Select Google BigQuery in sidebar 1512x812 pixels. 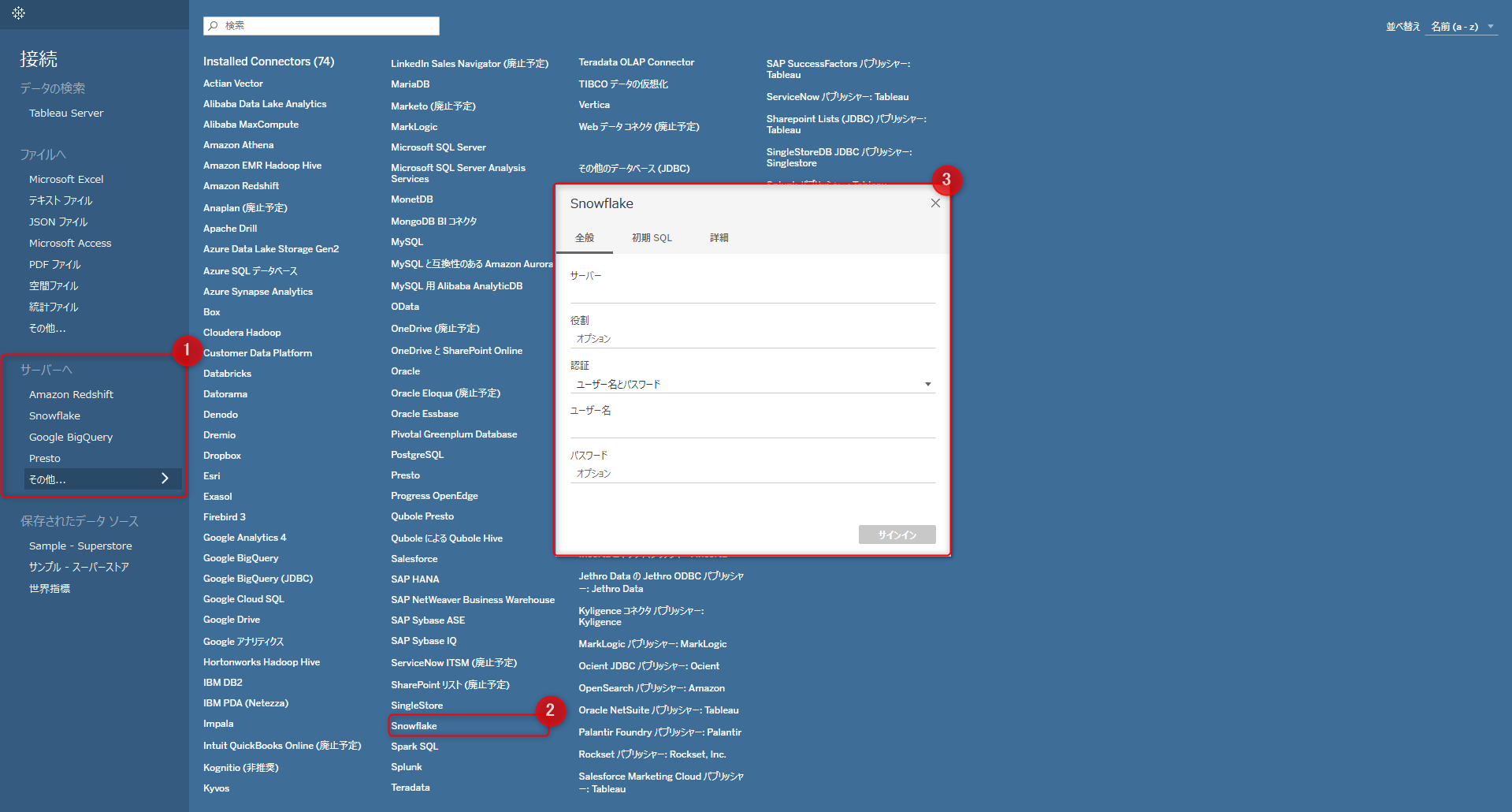point(71,438)
